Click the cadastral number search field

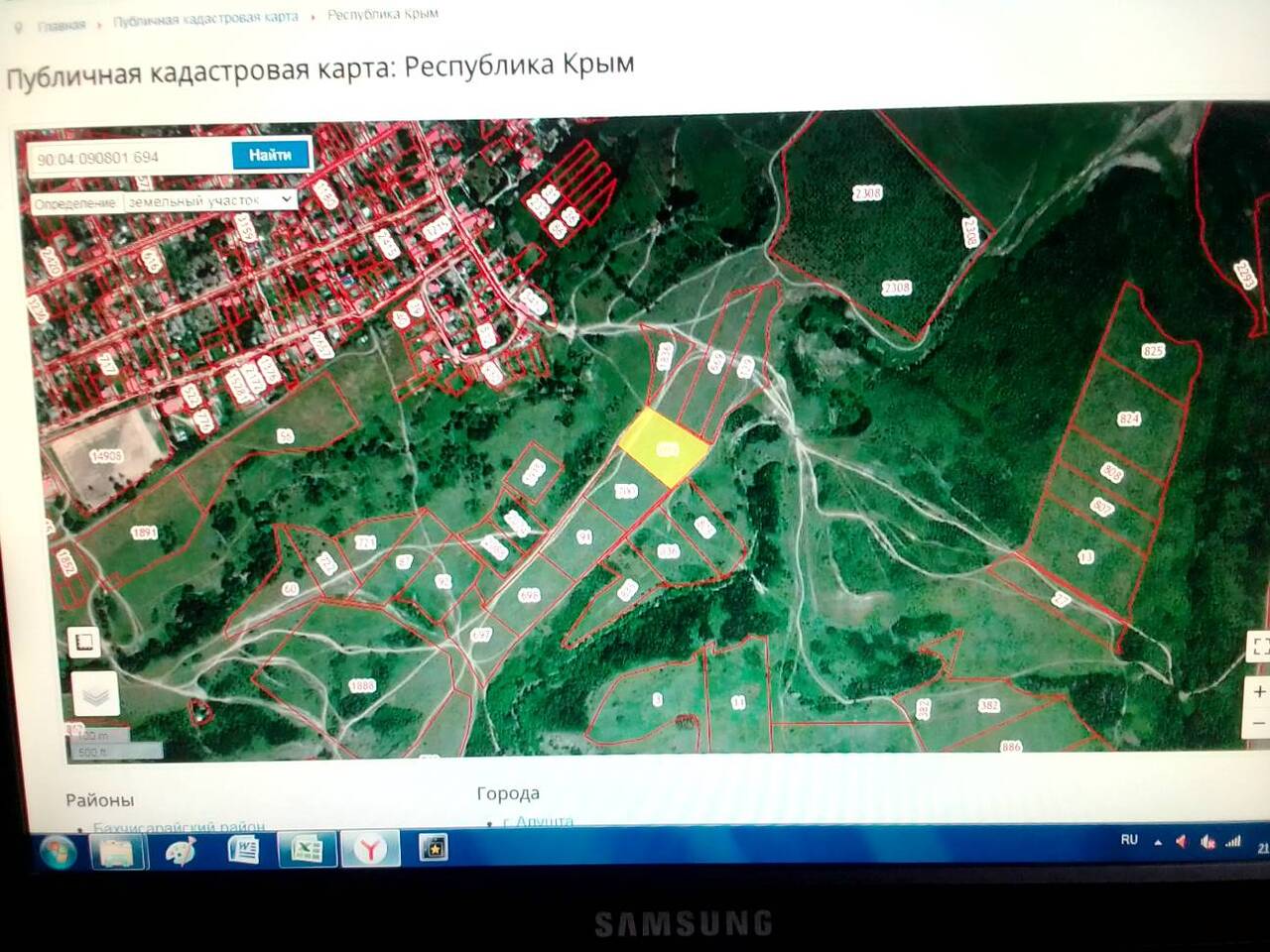130,158
